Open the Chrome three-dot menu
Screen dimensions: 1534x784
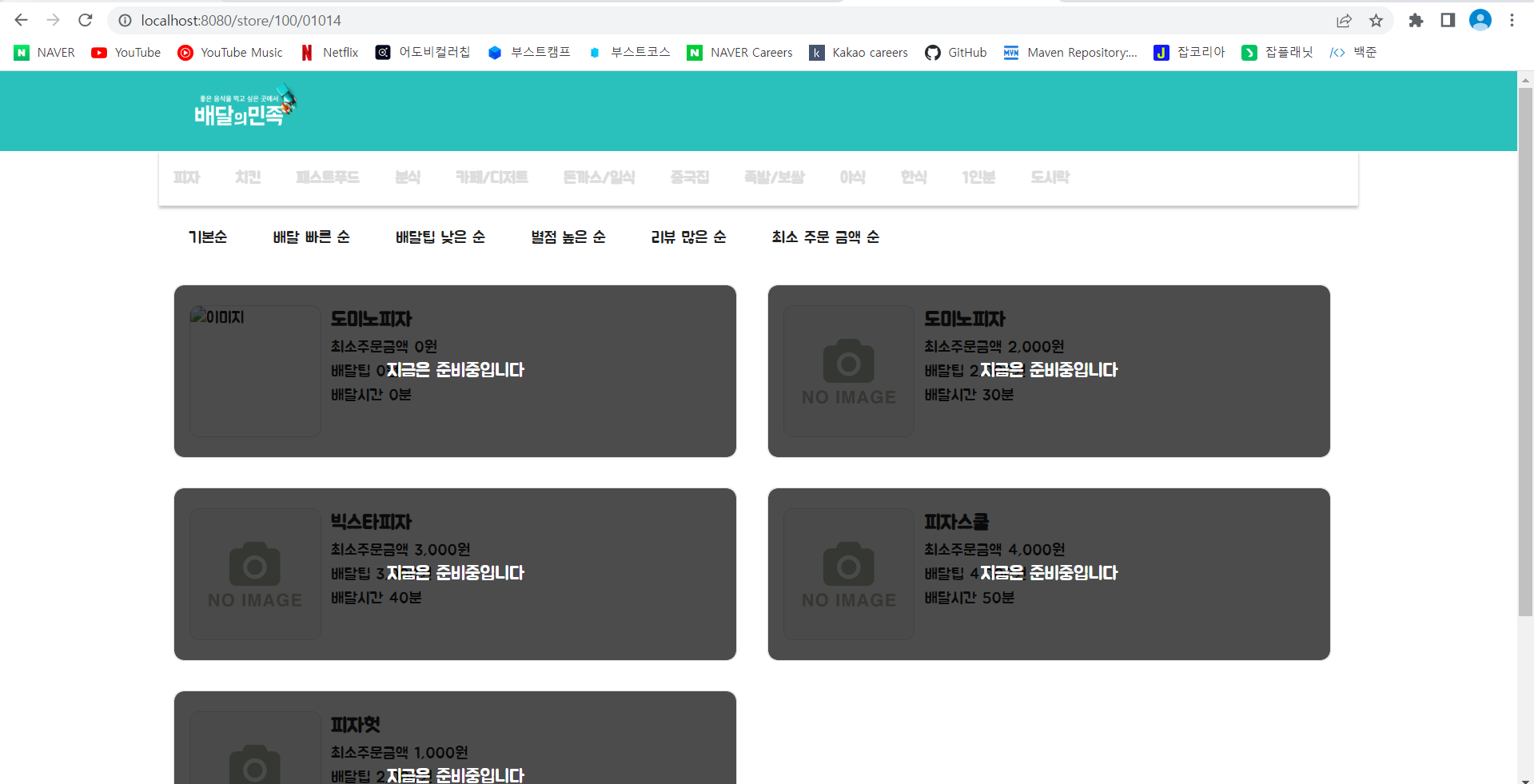click(1512, 20)
